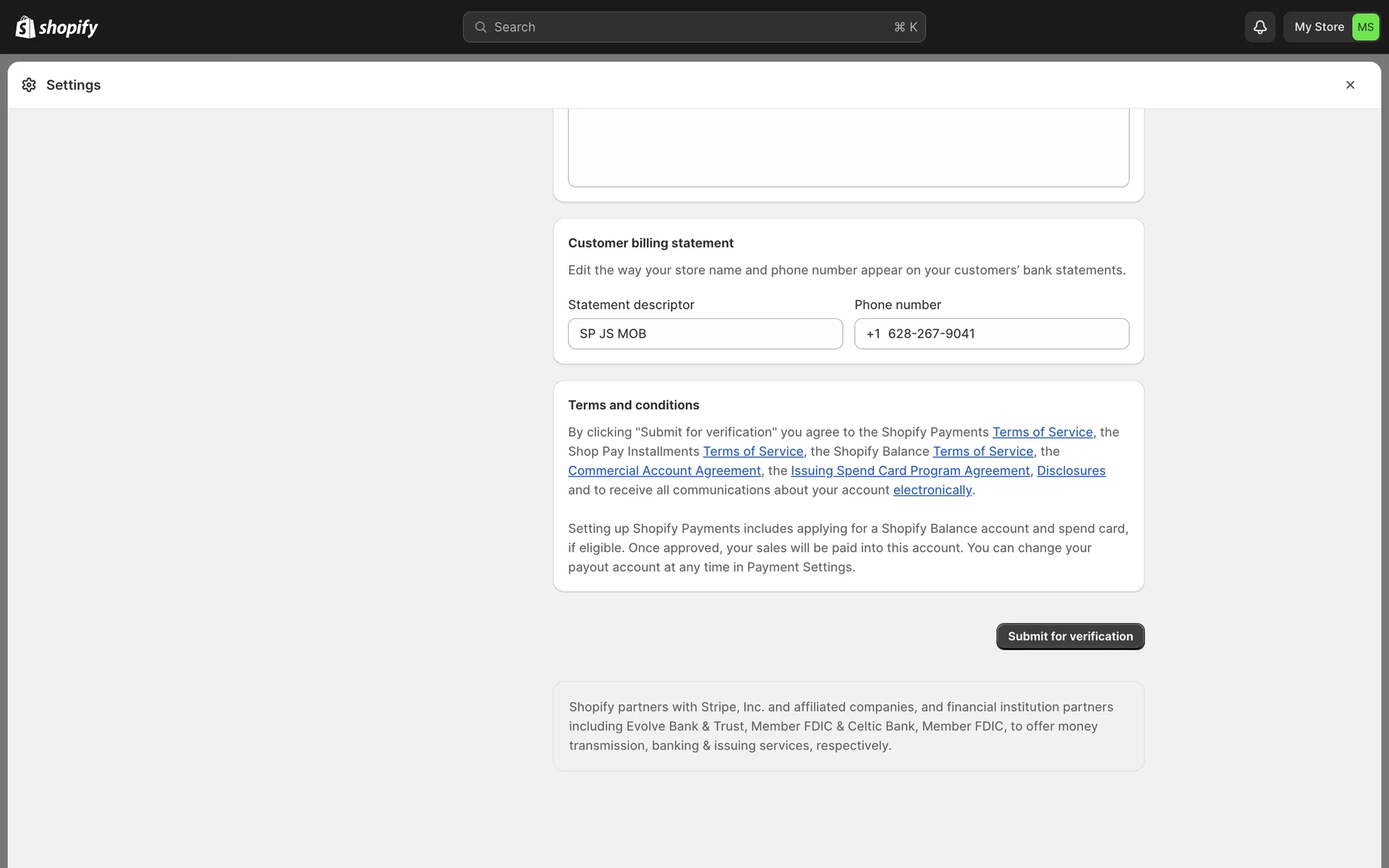Click the Settings gear icon
The image size is (1389, 868).
point(29,85)
